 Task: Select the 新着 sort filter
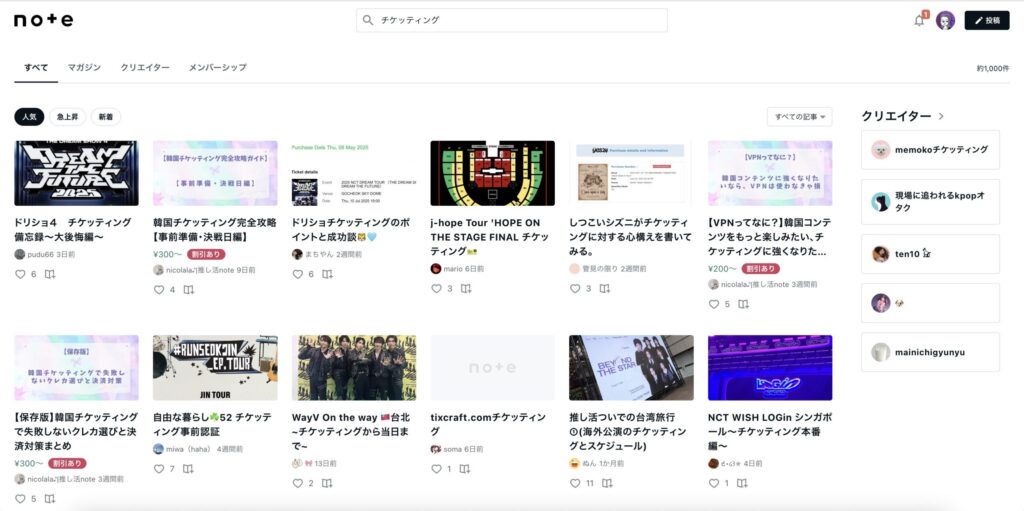click(x=106, y=117)
